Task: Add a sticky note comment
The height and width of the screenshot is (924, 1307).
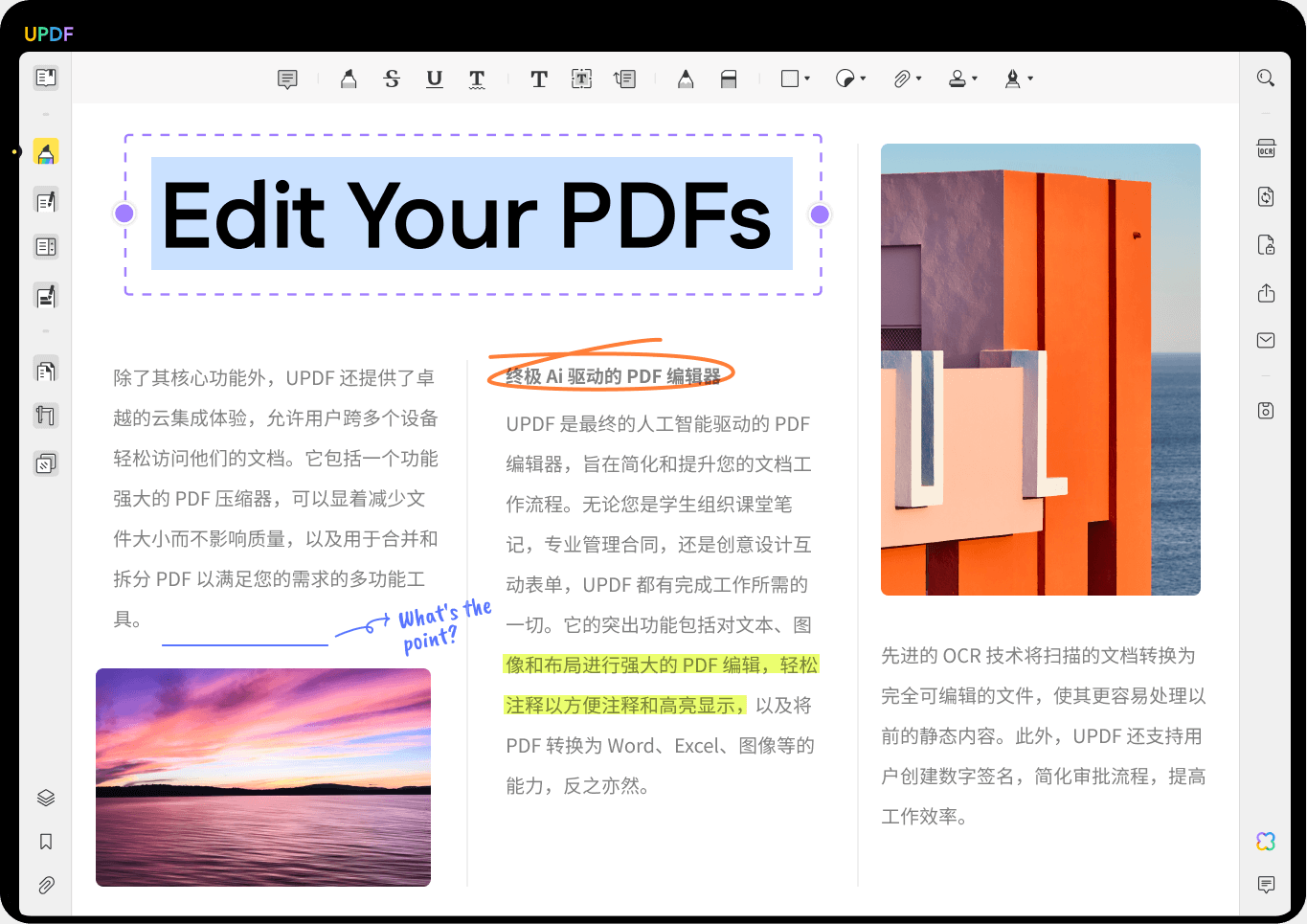Action: [287, 79]
